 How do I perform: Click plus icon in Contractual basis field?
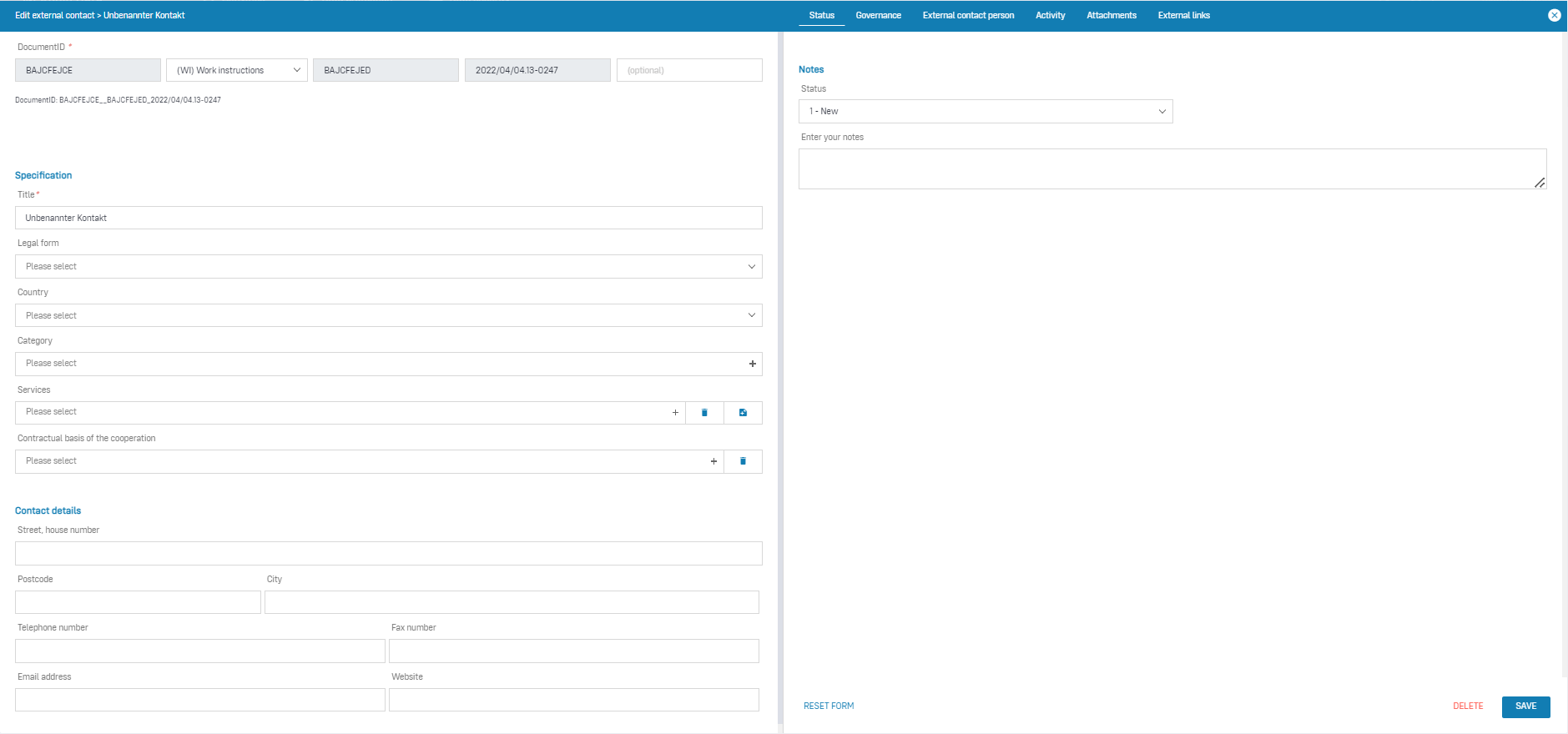point(713,461)
